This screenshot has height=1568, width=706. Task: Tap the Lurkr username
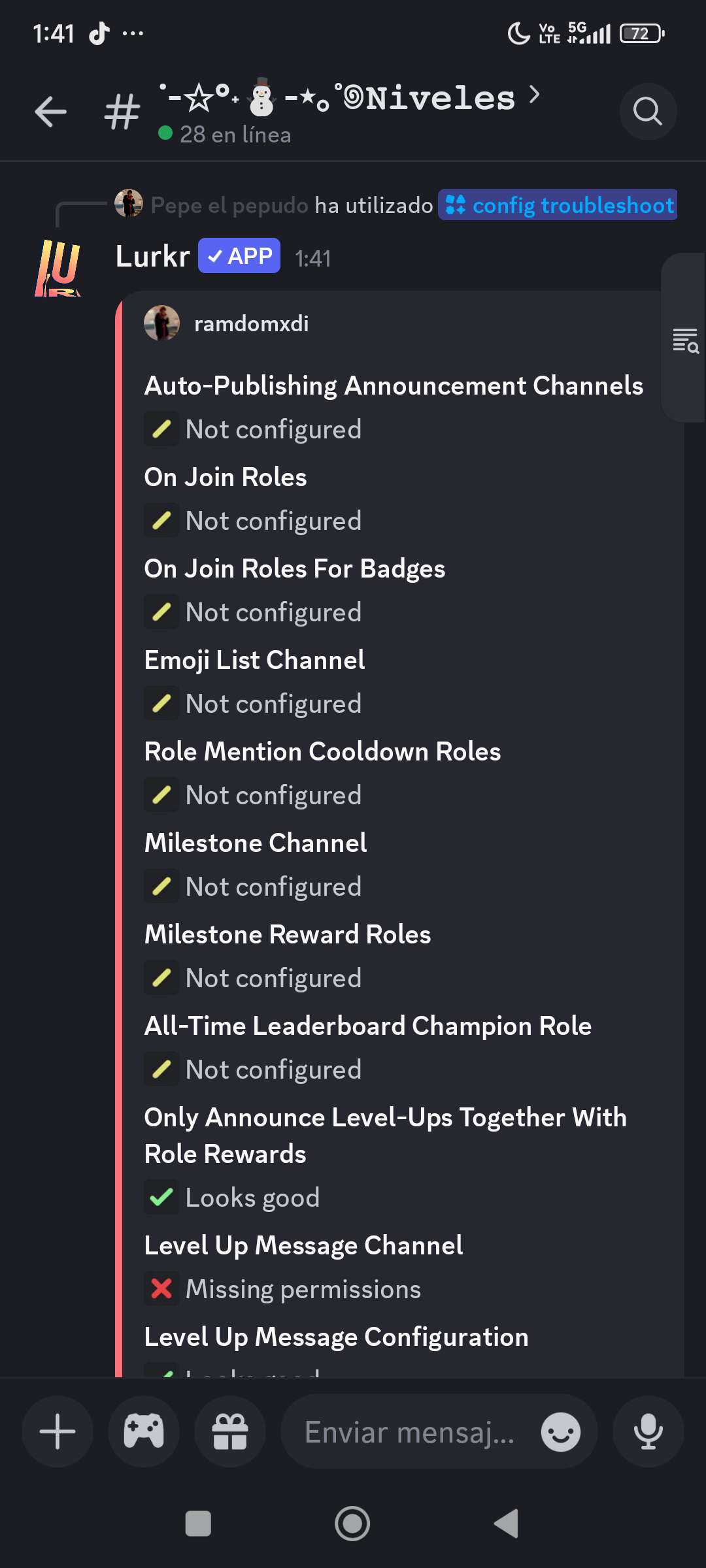[152, 256]
